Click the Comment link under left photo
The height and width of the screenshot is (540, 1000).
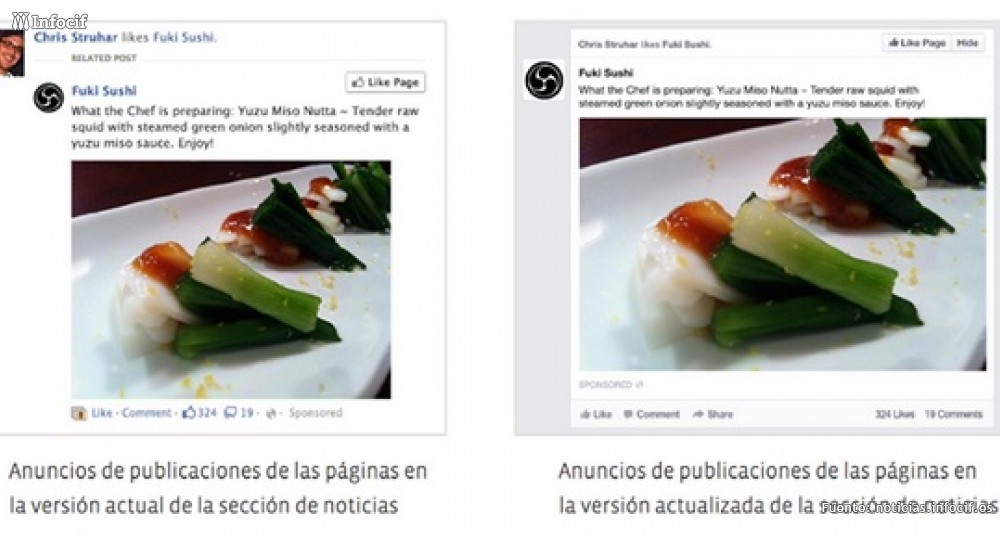[146, 413]
